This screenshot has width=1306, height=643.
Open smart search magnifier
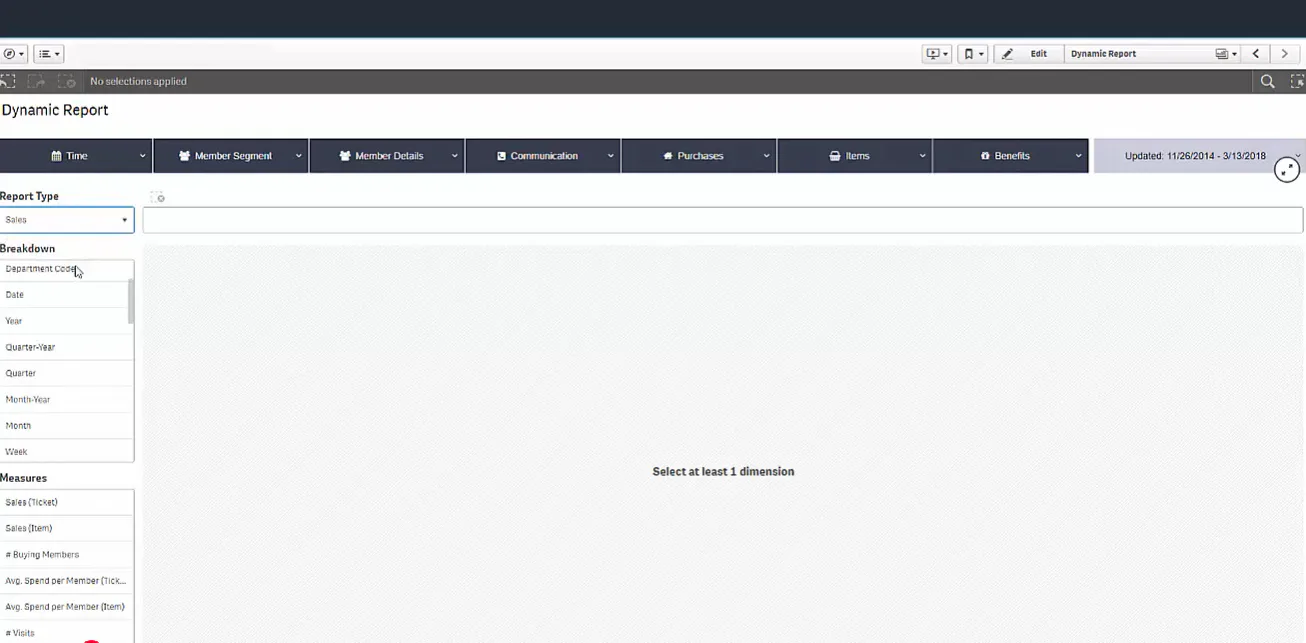click(1267, 82)
